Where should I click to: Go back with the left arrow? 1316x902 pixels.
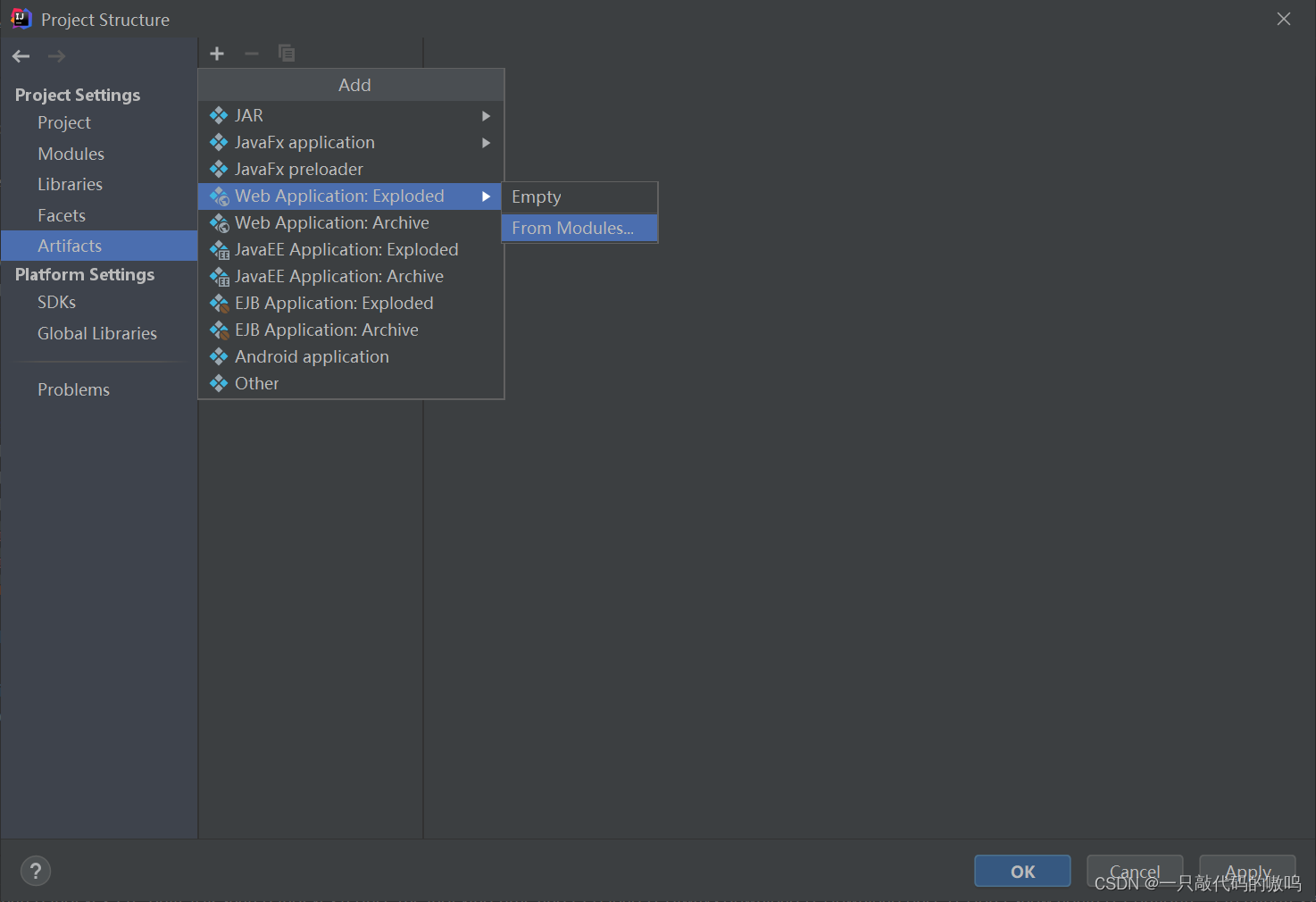coord(21,56)
